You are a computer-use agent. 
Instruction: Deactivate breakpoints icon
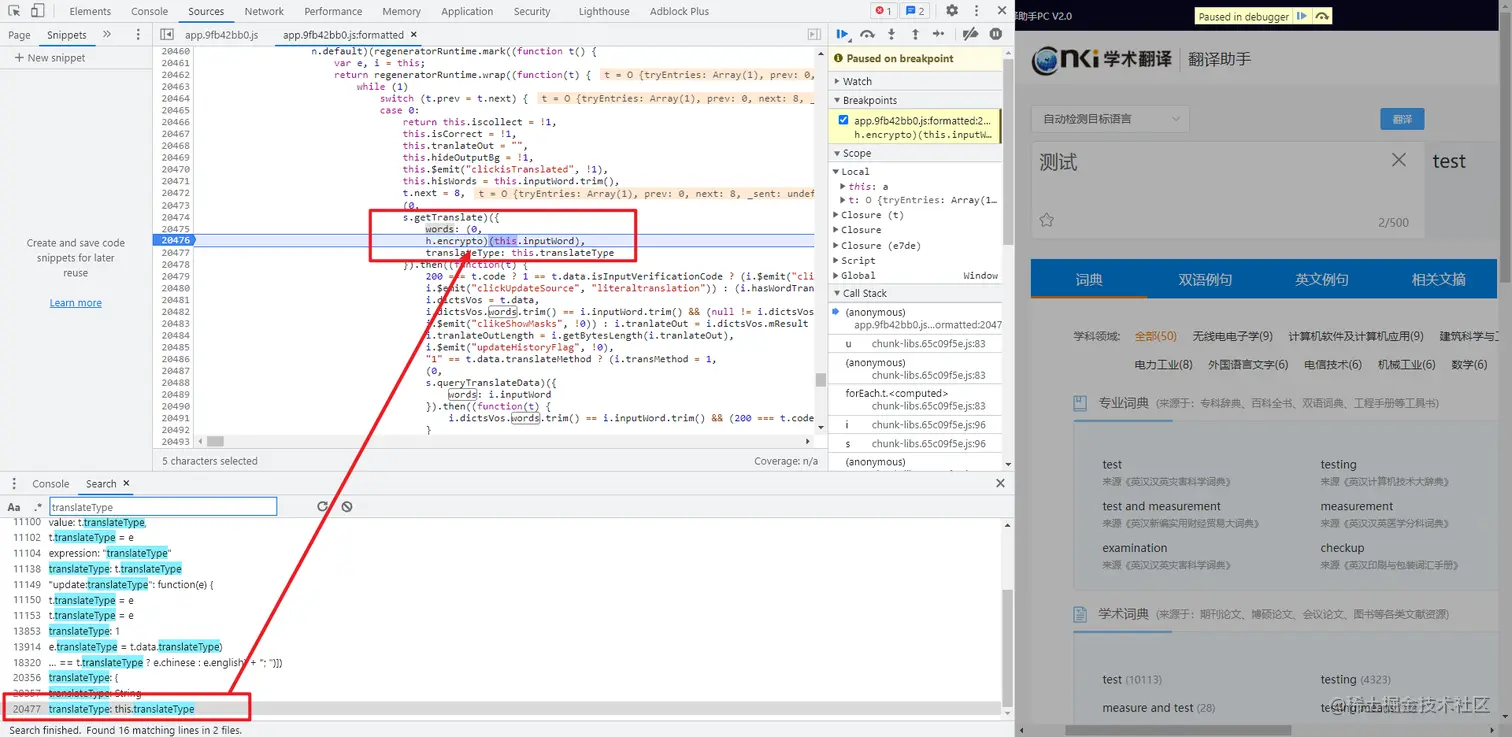pos(969,34)
